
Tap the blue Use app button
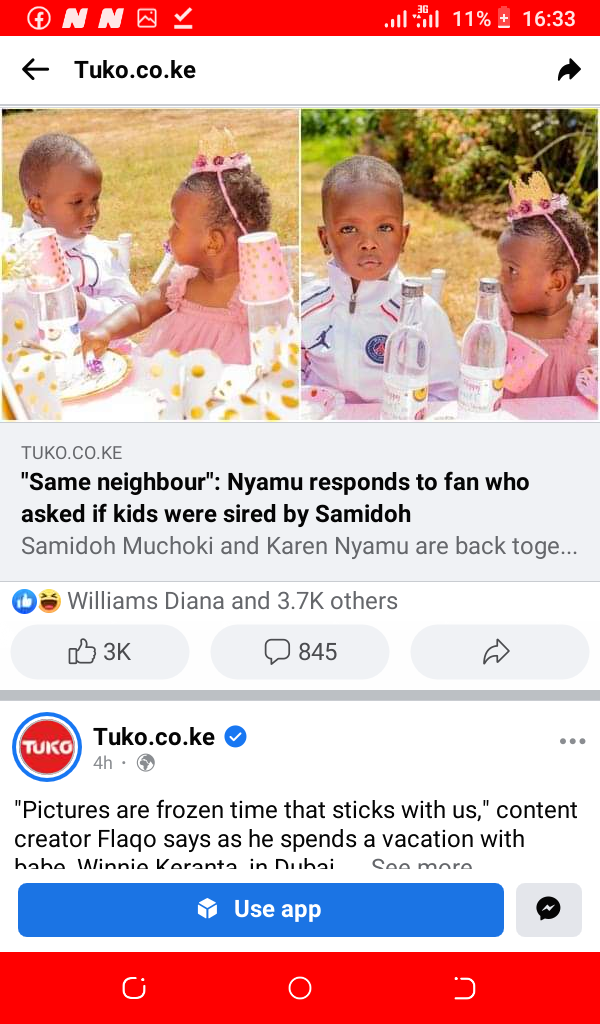[261, 909]
